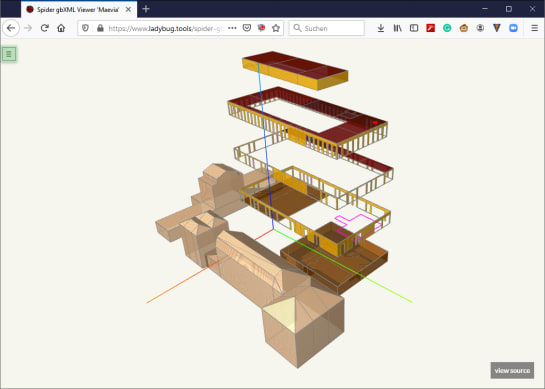This screenshot has height=389, width=545.
Task: Click the red Flash extension icon
Action: (431, 28)
